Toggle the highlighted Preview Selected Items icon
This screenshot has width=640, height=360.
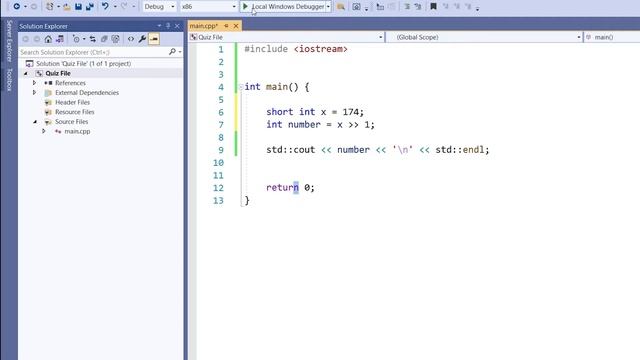[154, 39]
